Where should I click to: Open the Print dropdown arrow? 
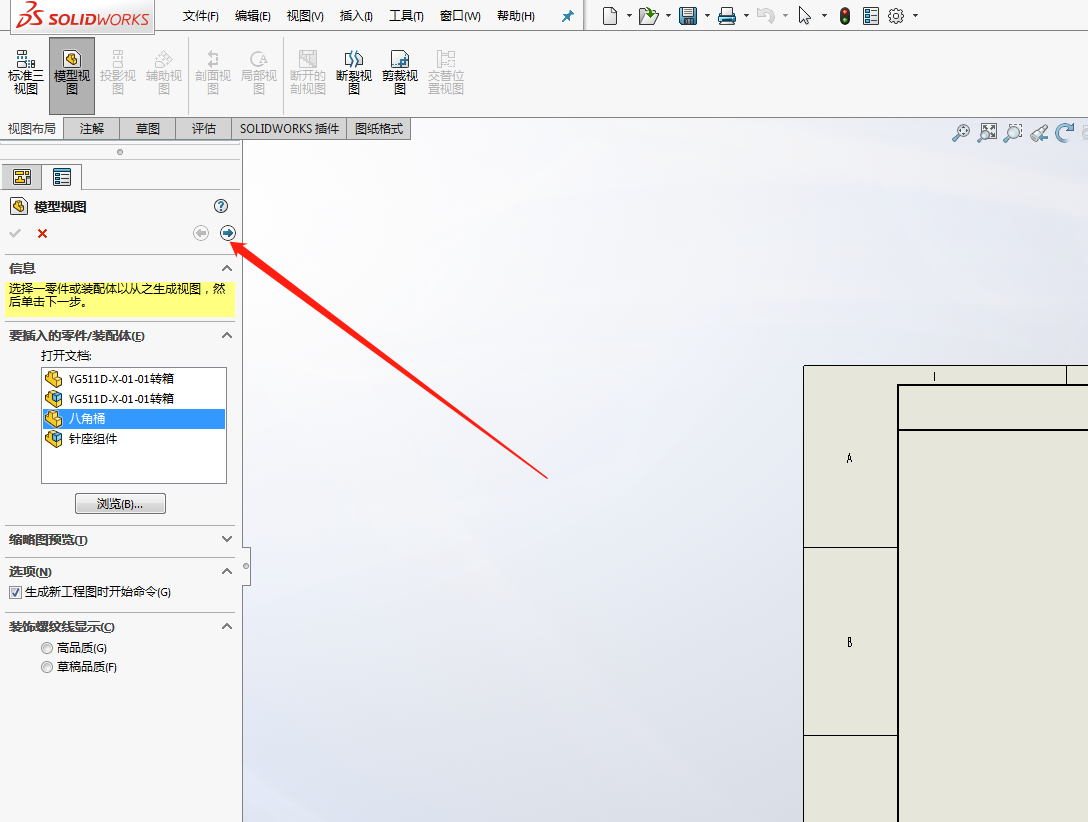click(x=746, y=15)
